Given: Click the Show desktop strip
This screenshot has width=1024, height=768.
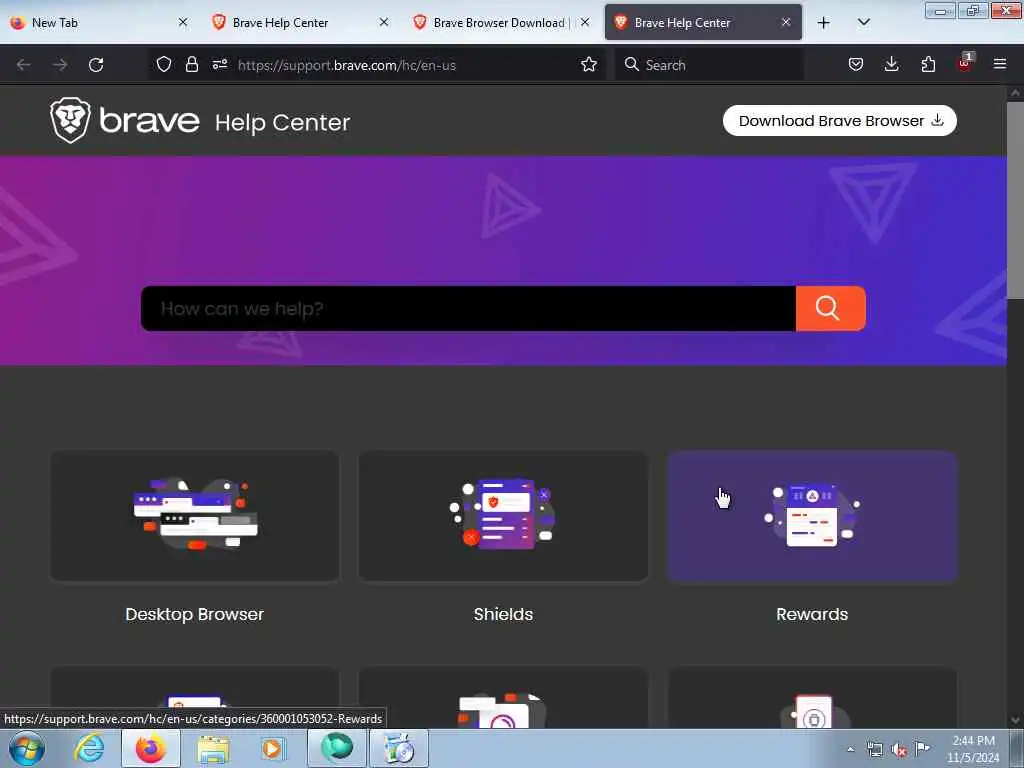Looking at the screenshot, I should (1017, 748).
